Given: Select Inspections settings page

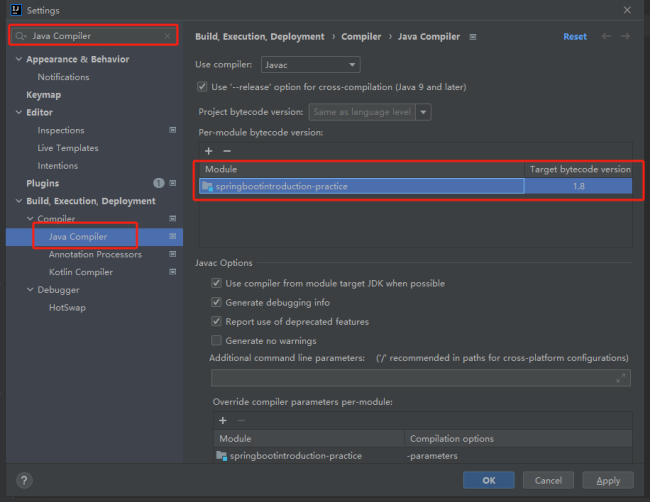Looking at the screenshot, I should click(61, 130).
